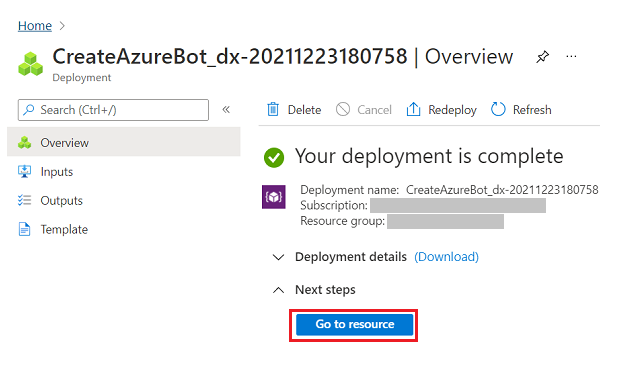
Task: Go to the Home breadcrumb link
Action: 35,26
